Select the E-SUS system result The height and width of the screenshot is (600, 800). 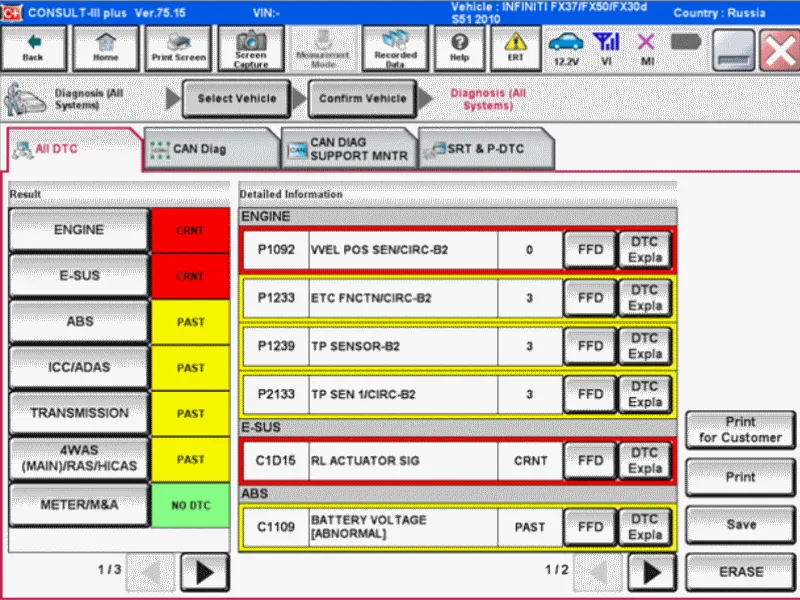[x=79, y=276]
